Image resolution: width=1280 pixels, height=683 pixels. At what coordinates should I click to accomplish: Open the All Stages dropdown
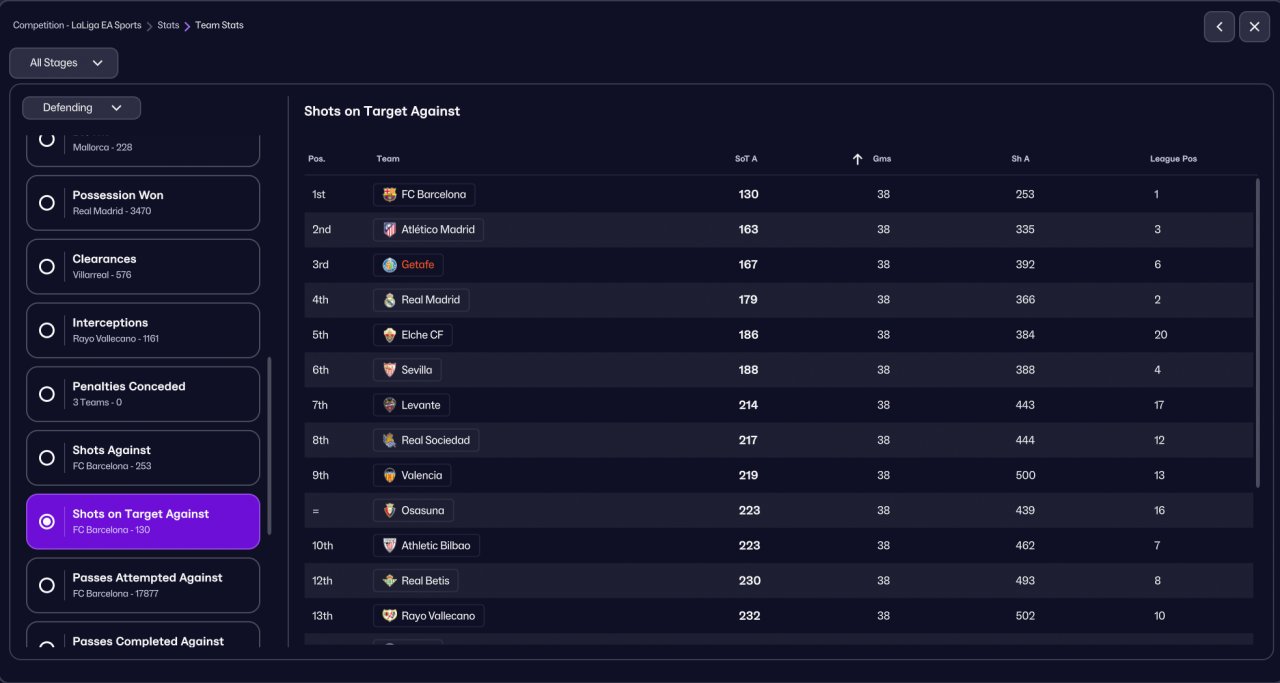click(64, 63)
